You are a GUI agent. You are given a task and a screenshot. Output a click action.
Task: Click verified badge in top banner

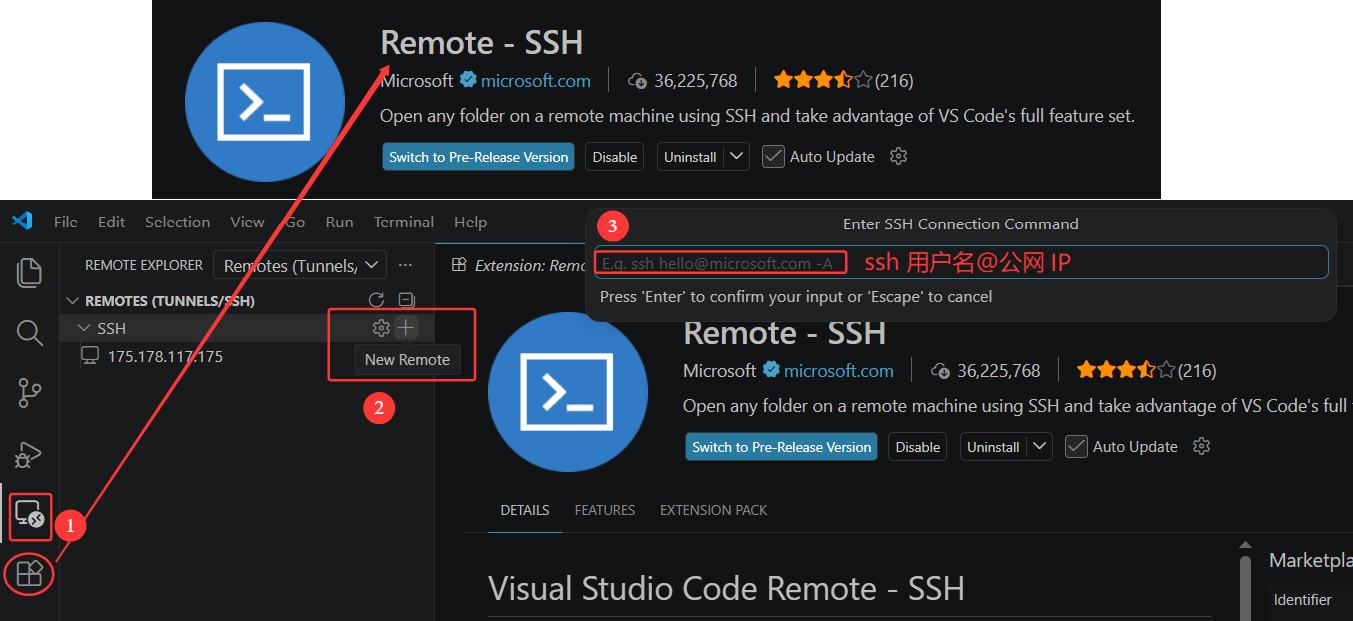click(468, 80)
